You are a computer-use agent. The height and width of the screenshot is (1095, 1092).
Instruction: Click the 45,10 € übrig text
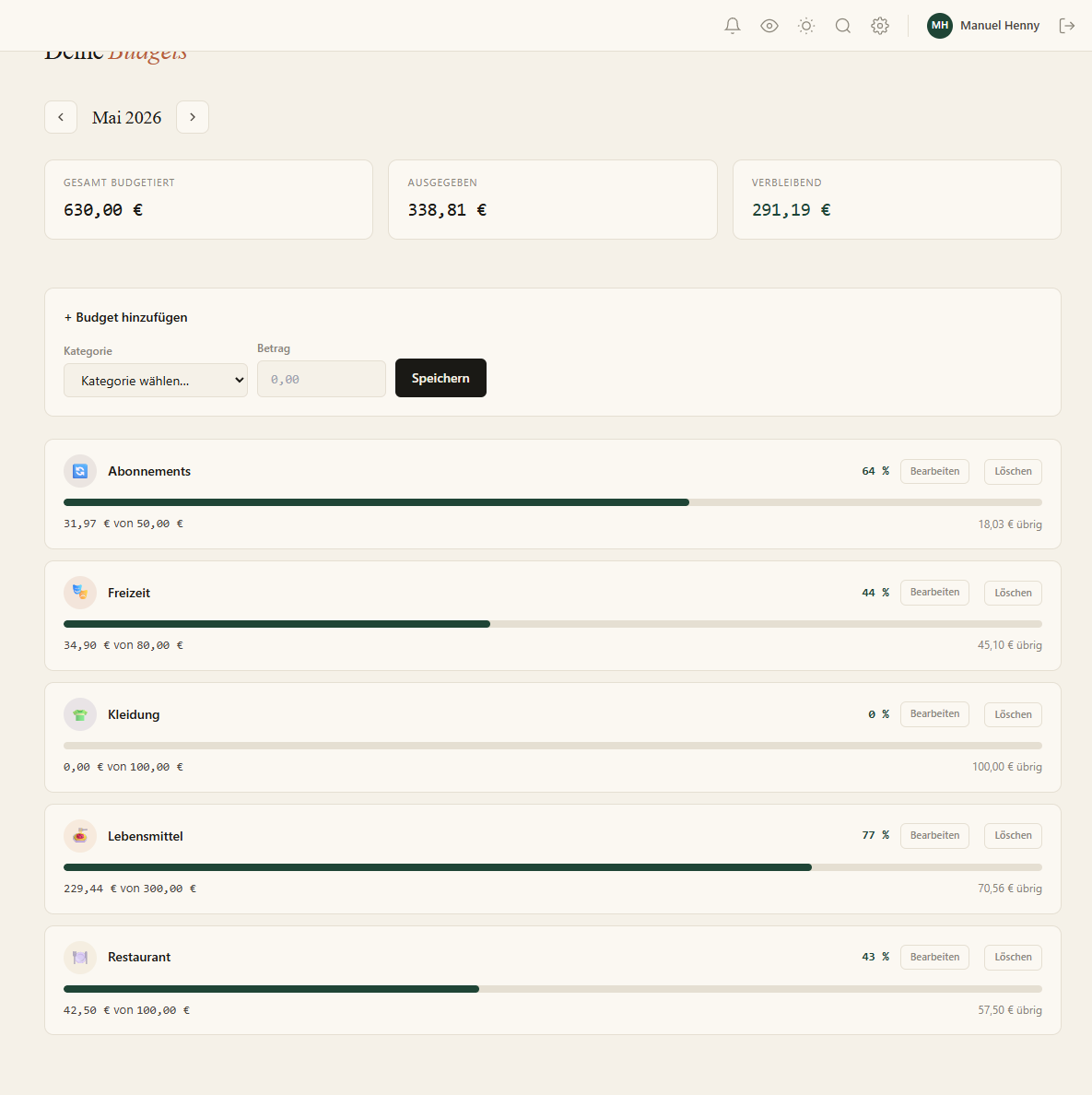[1010, 645]
